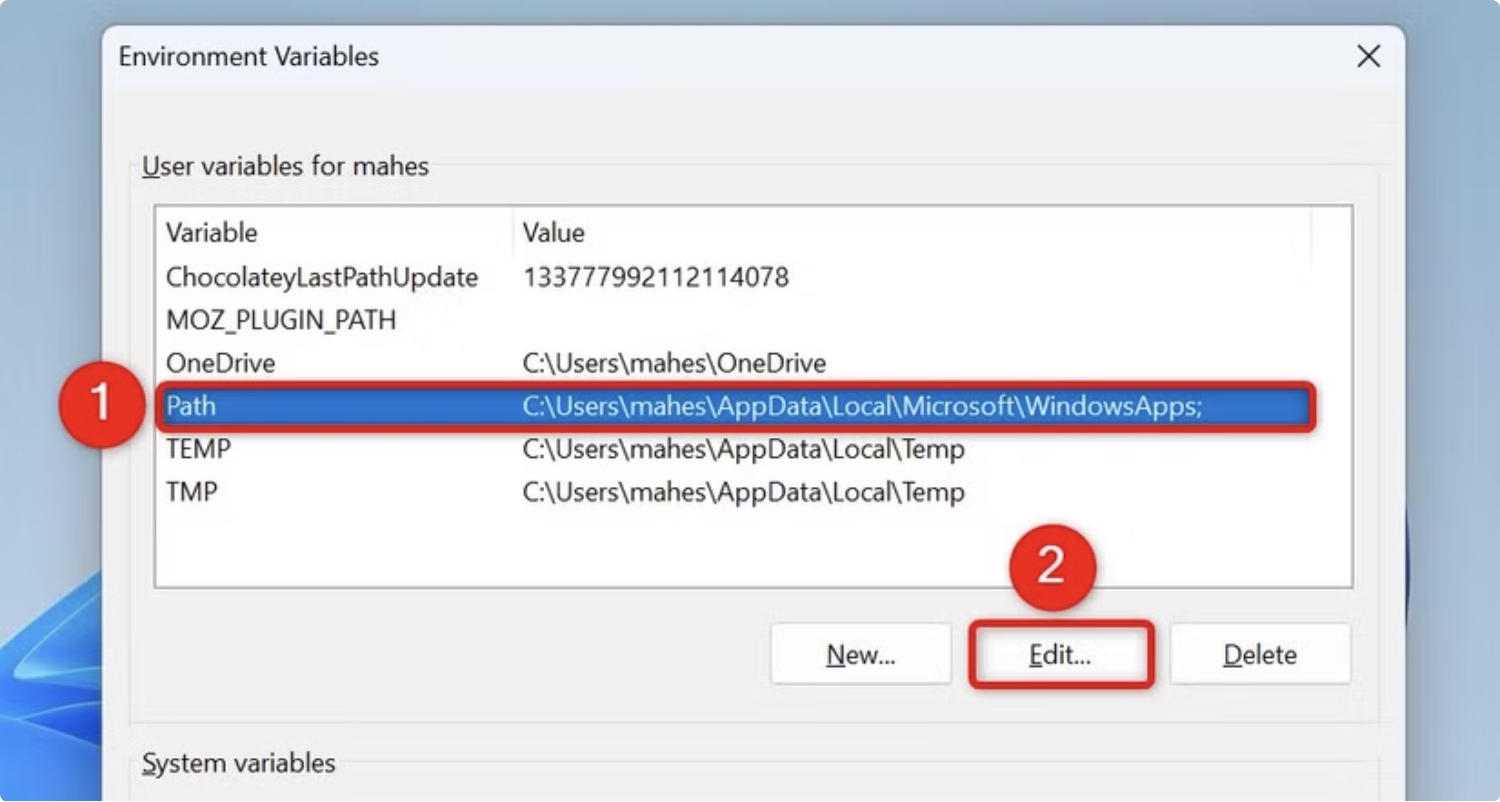Select the OneDrive variable name
Viewport: 1500px width, 802px height.
point(221,363)
